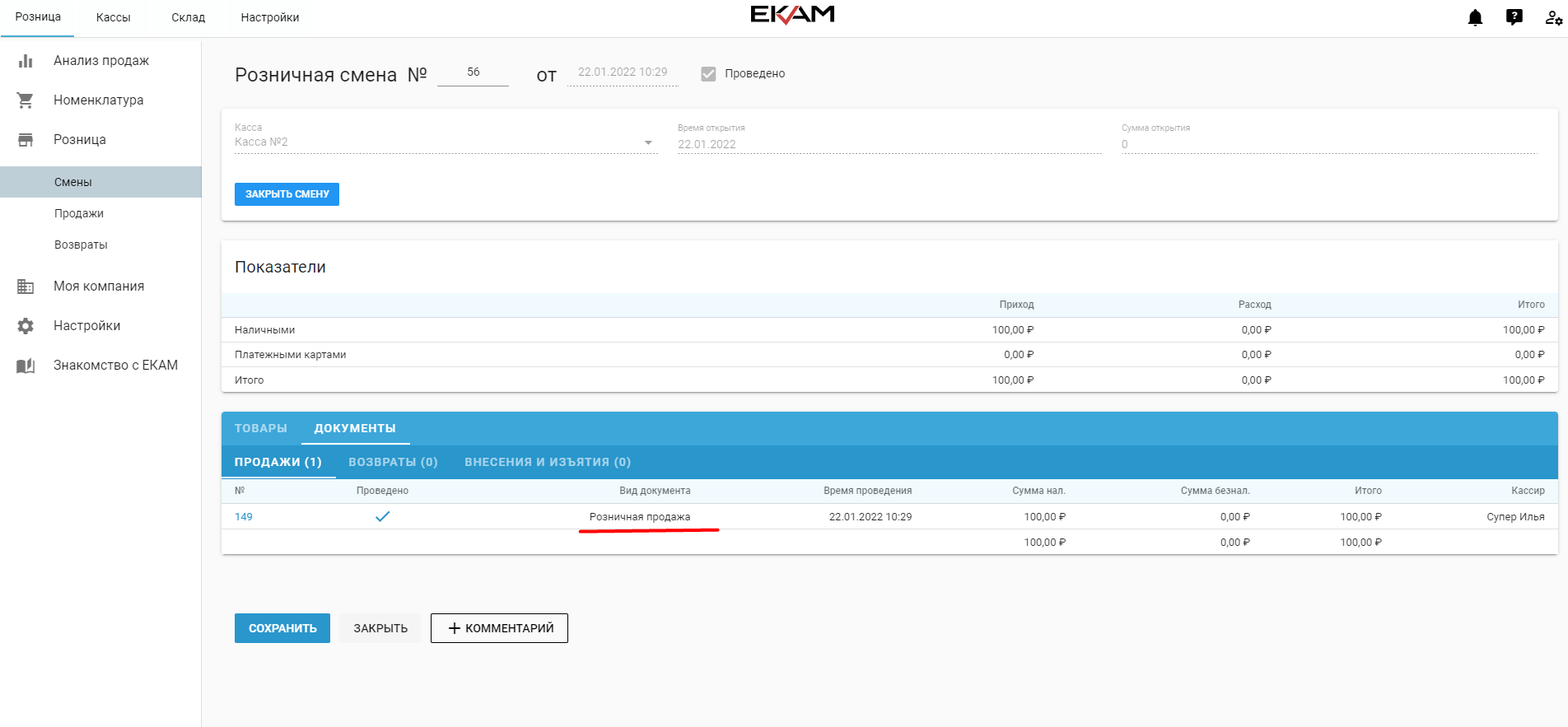Viewport: 1568px width, 727px height.
Task: Click the Закрыть смену button
Action: (x=287, y=194)
